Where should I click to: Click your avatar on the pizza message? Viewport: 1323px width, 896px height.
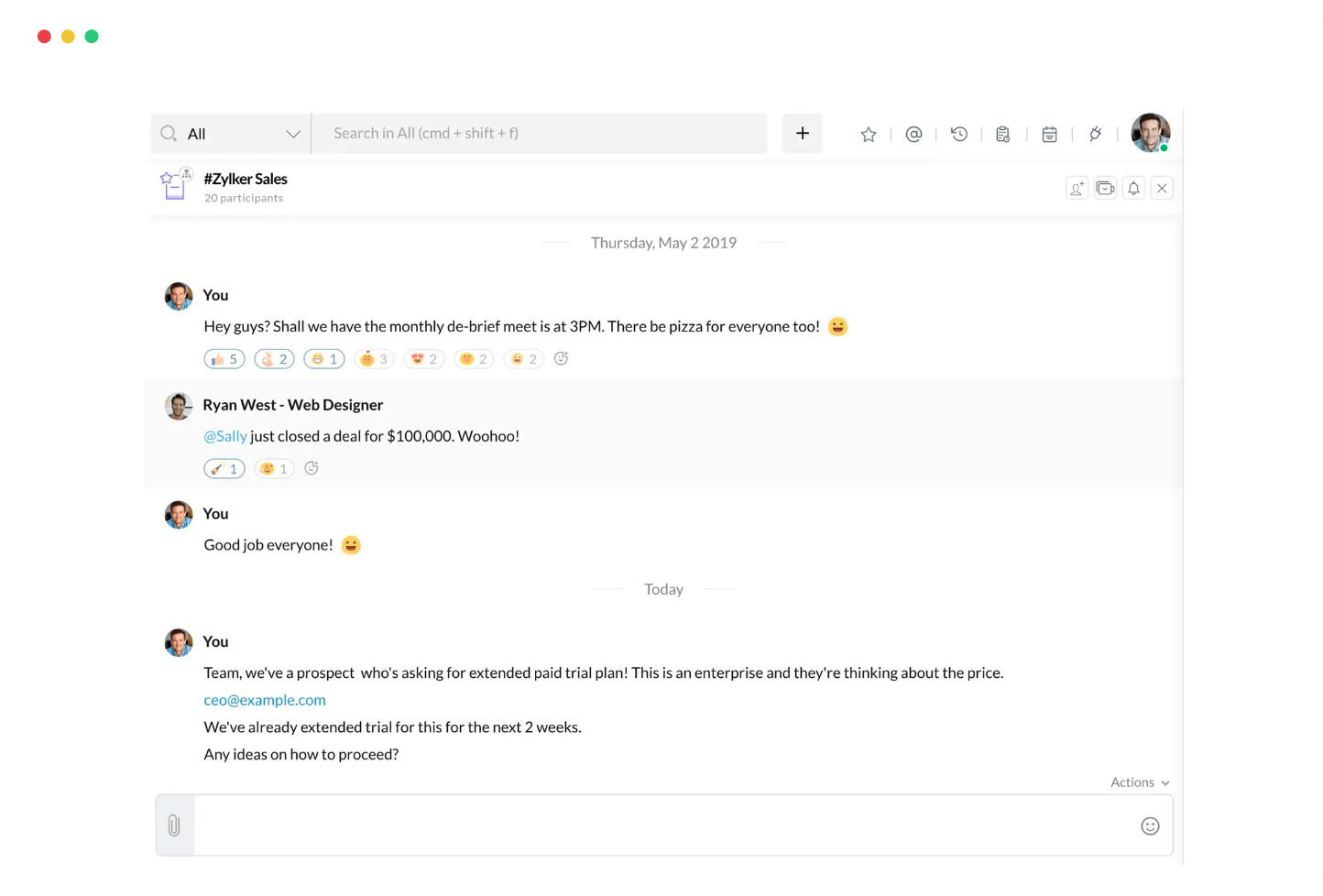(x=179, y=296)
